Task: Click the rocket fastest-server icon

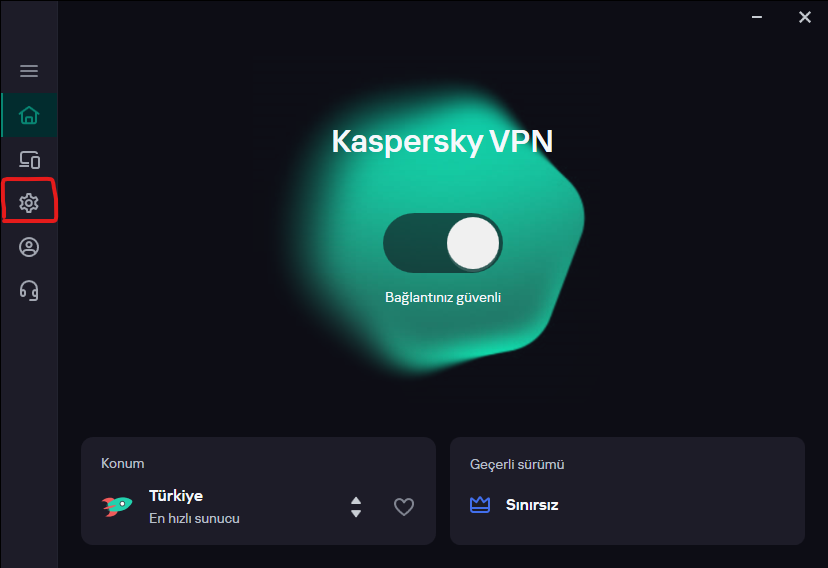Action: (117, 506)
